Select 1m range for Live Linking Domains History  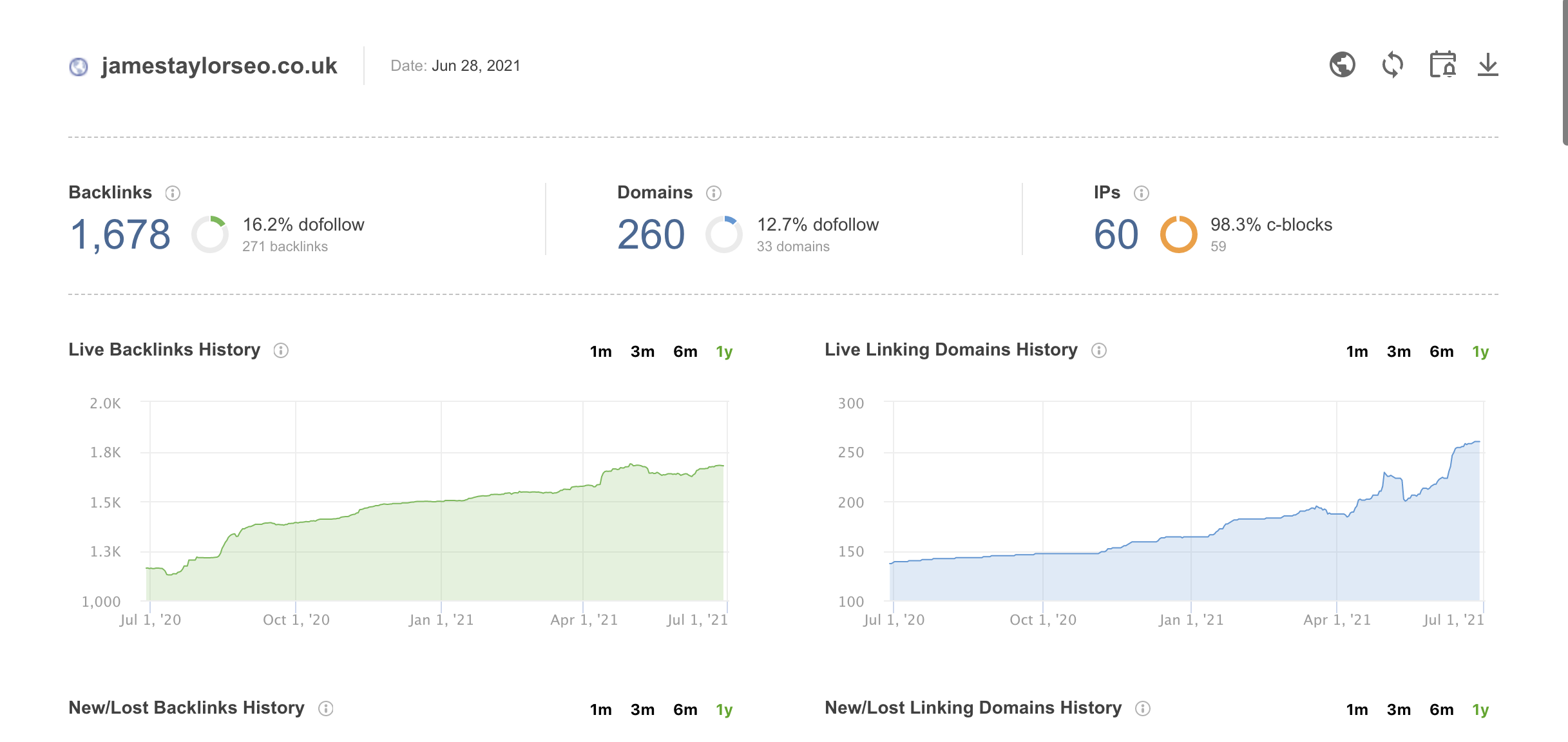[1357, 351]
